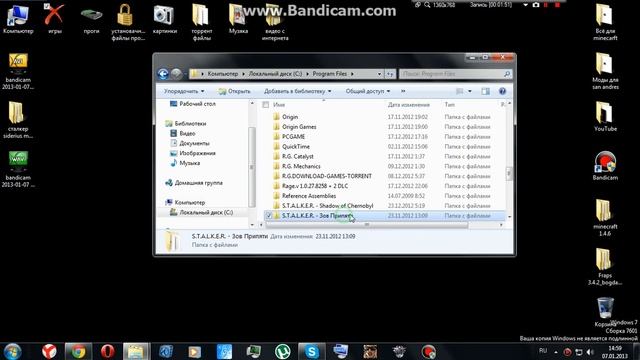Open Google Chrome from taskbar

[78, 351]
